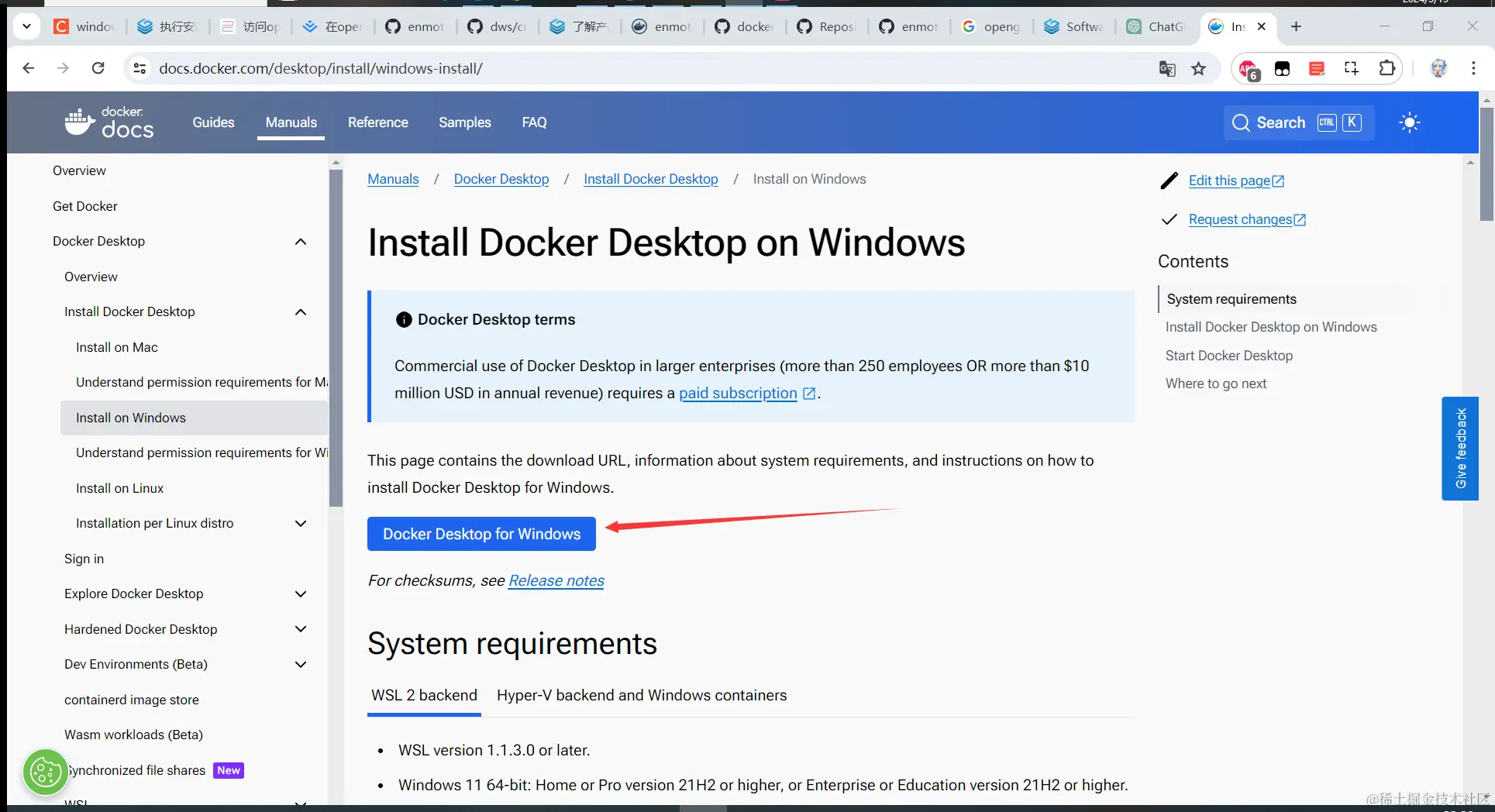Switch to the ChatG browser tab
This screenshot has width=1495, height=812.
click(1157, 26)
